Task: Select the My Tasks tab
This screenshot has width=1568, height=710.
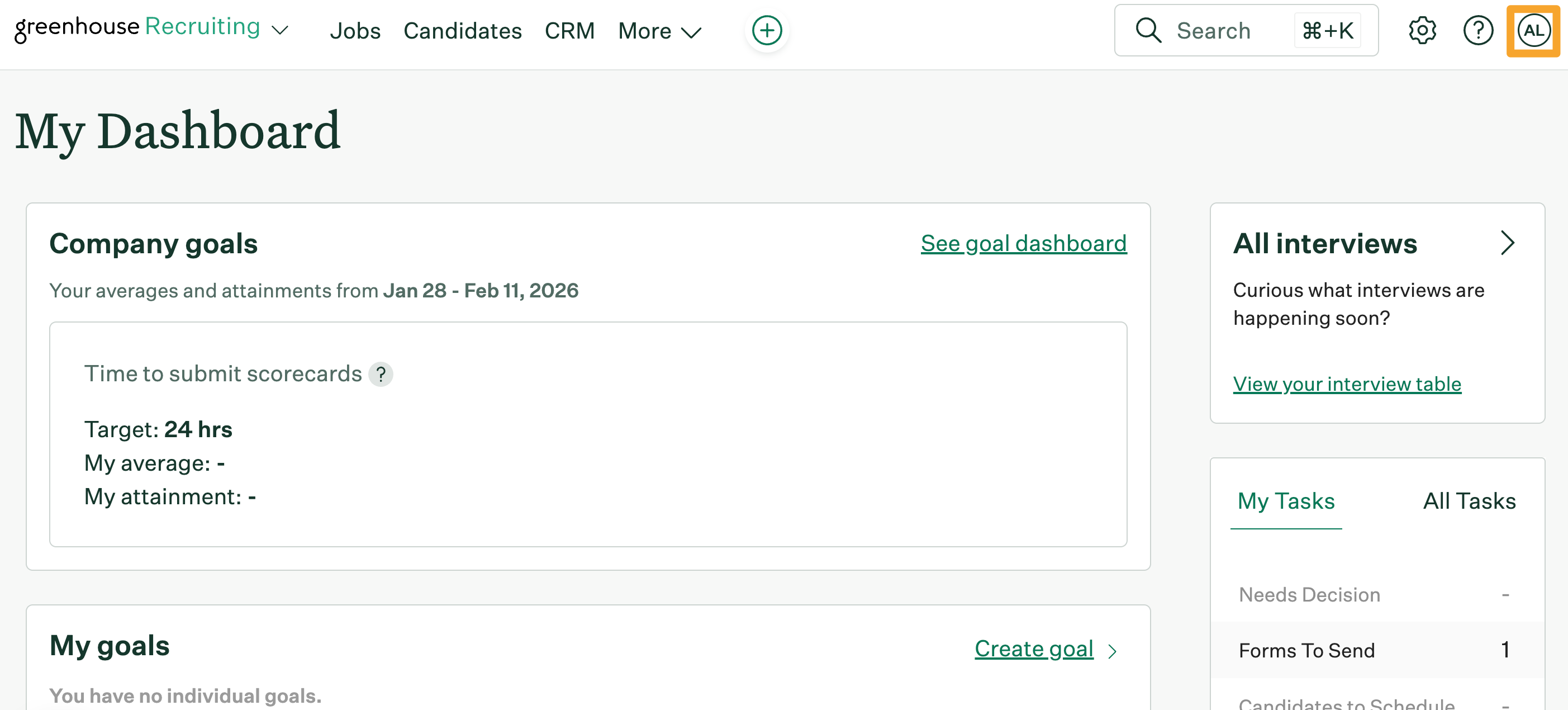Action: [x=1286, y=501]
